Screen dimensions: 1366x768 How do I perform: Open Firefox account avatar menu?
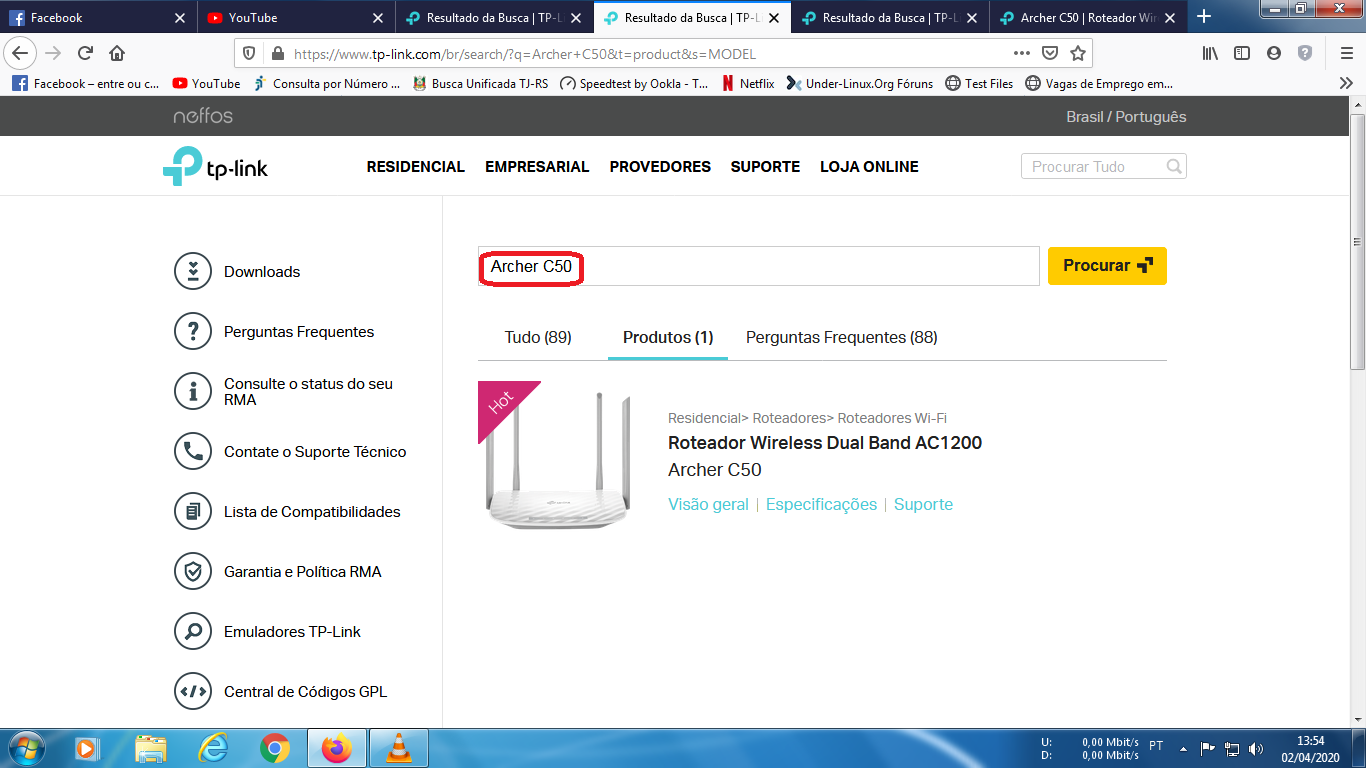click(x=1273, y=53)
